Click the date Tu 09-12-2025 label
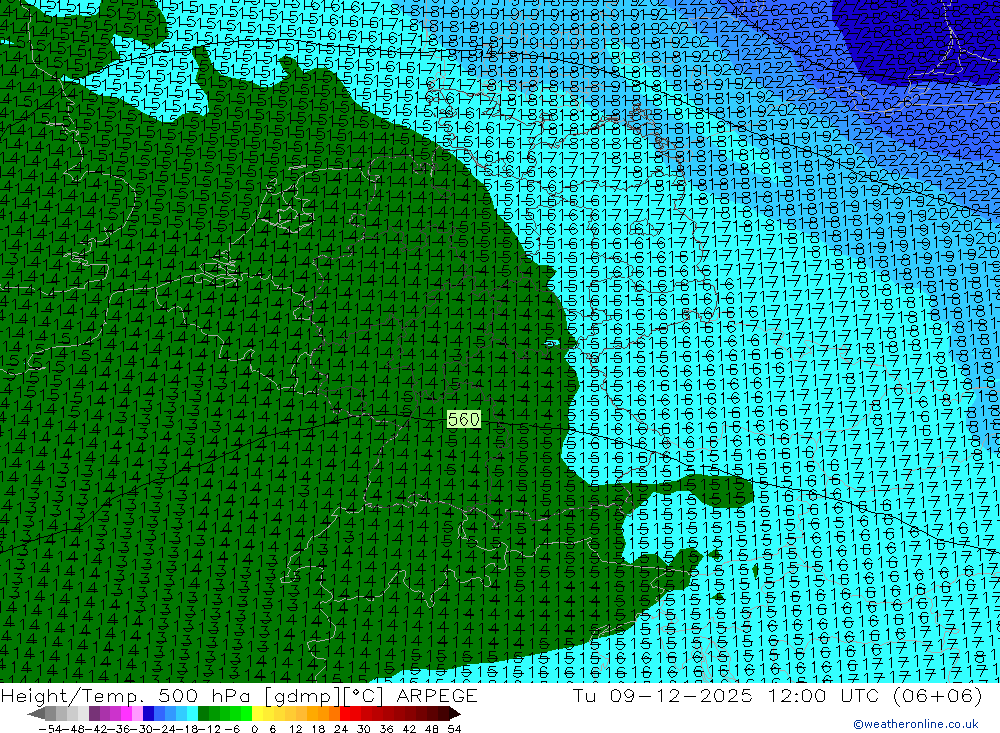The height and width of the screenshot is (733, 1000). point(659,696)
